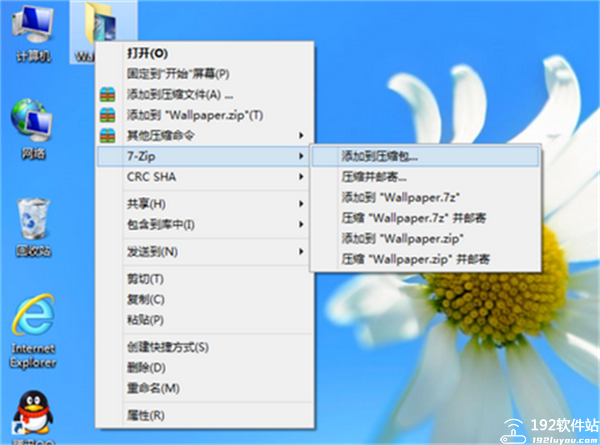Select 压缩 "Wallpaper.7z" 并邮寄 entry
Image resolution: width=600 pixels, height=445 pixels.
pos(425,218)
